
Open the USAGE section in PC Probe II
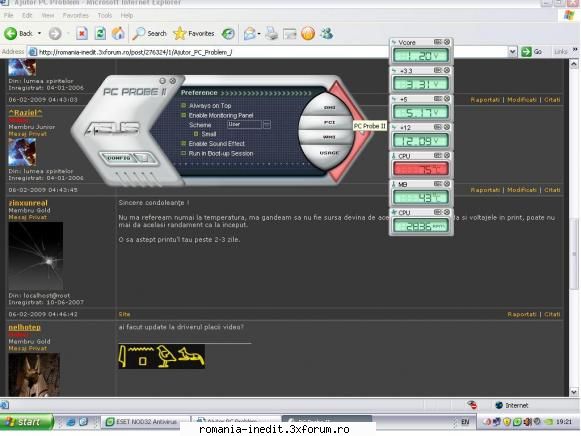coord(329,153)
